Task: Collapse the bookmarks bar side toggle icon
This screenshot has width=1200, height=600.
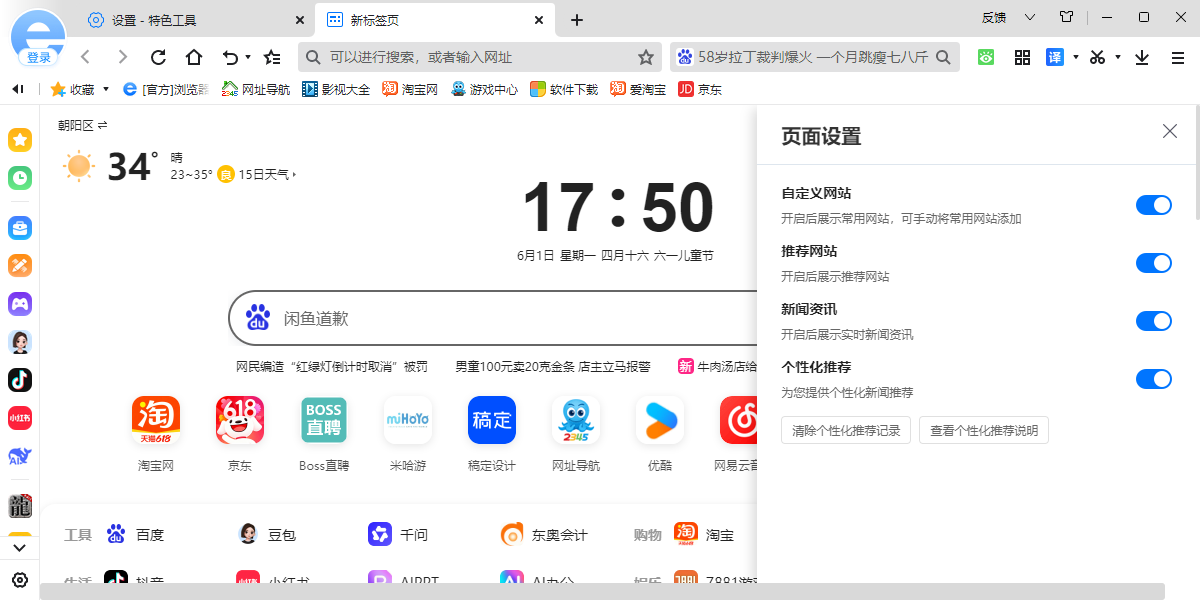Action: pos(17,89)
